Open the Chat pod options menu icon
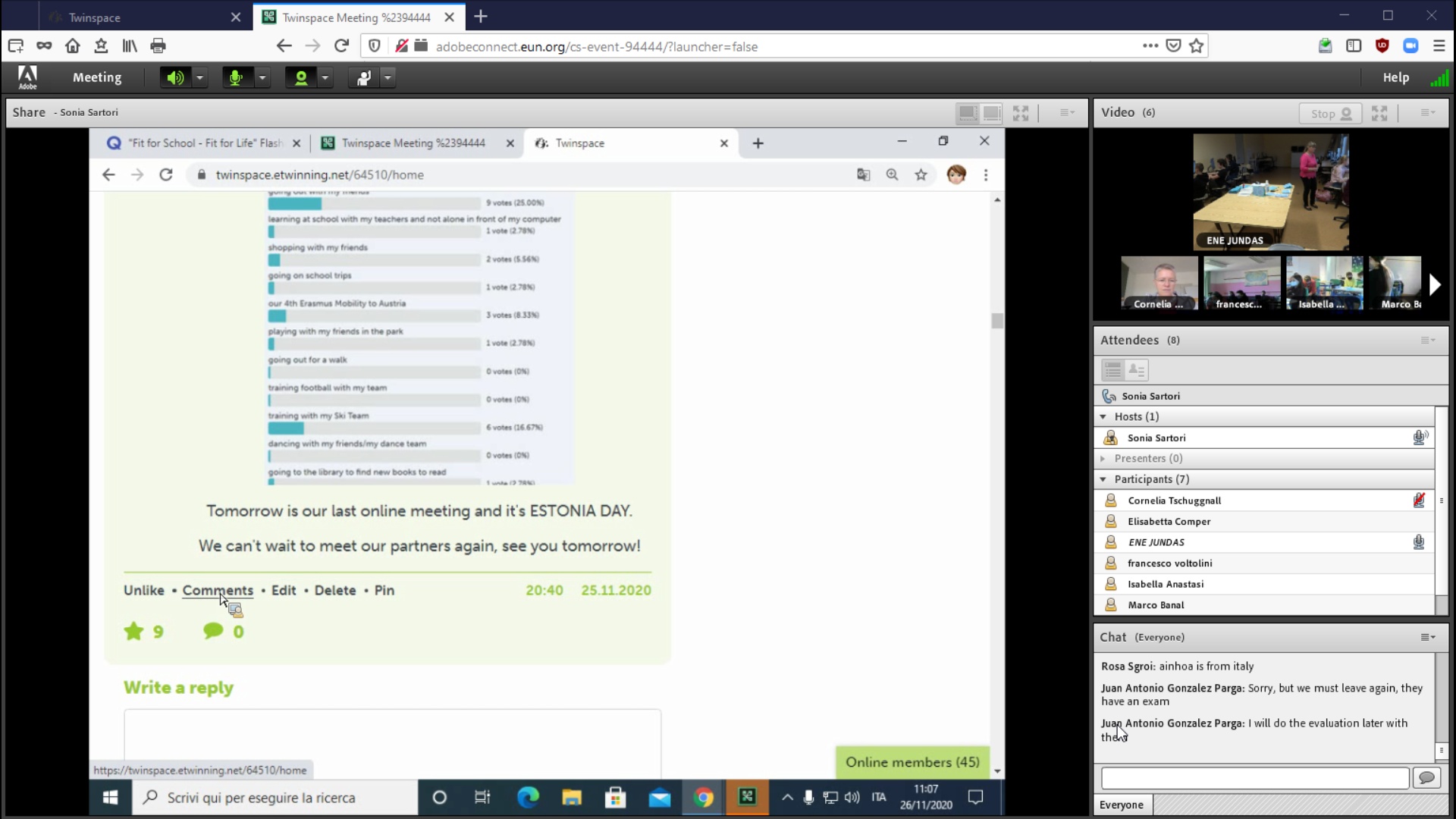The width and height of the screenshot is (1456, 819). 1428,637
